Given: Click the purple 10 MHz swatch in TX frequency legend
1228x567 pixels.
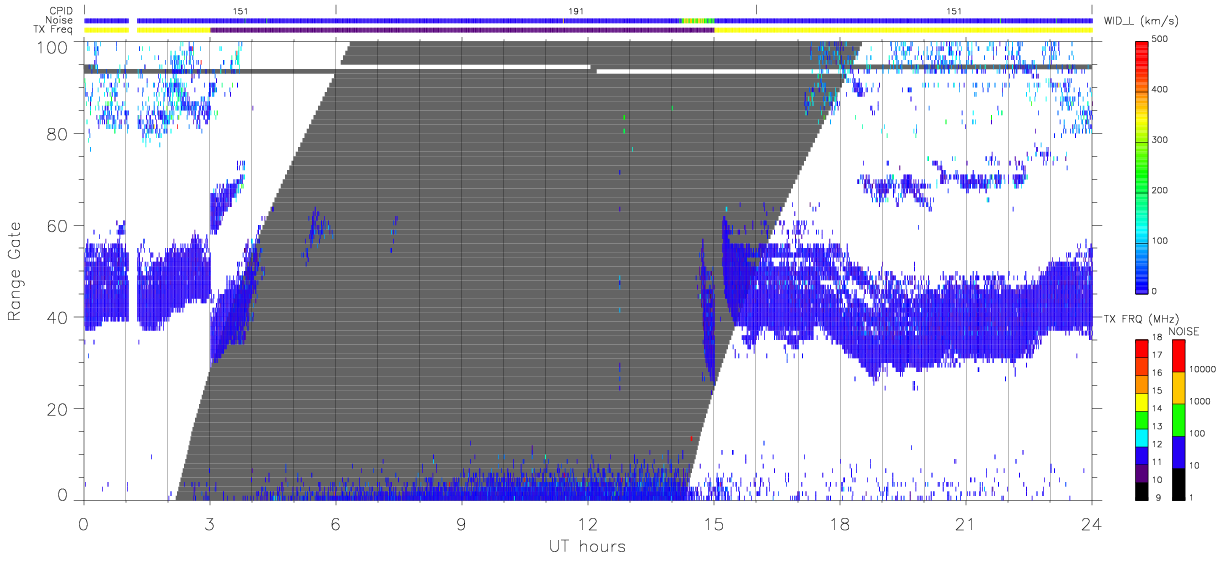Looking at the screenshot, I should 1142,473.
